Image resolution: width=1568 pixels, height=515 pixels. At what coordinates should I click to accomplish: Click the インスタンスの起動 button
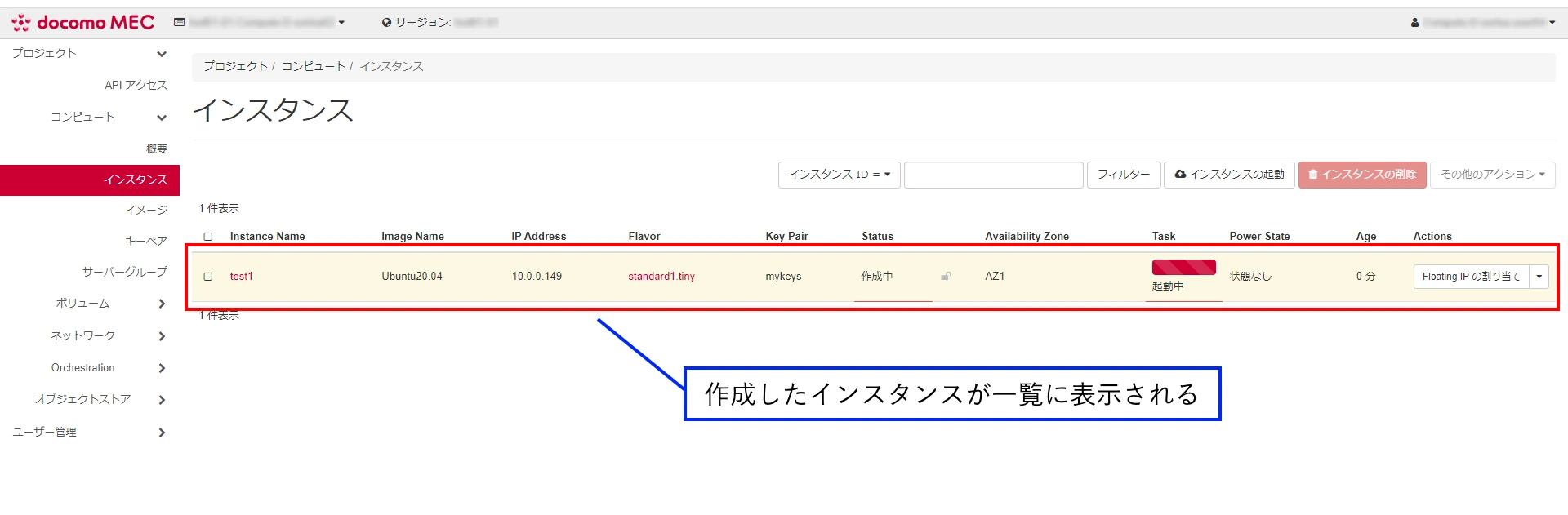(x=1229, y=175)
